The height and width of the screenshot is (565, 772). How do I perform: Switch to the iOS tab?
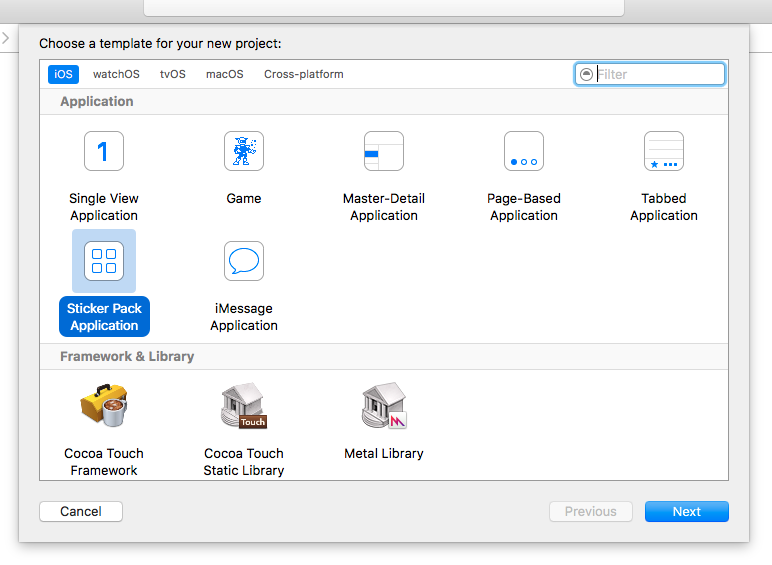(63, 74)
